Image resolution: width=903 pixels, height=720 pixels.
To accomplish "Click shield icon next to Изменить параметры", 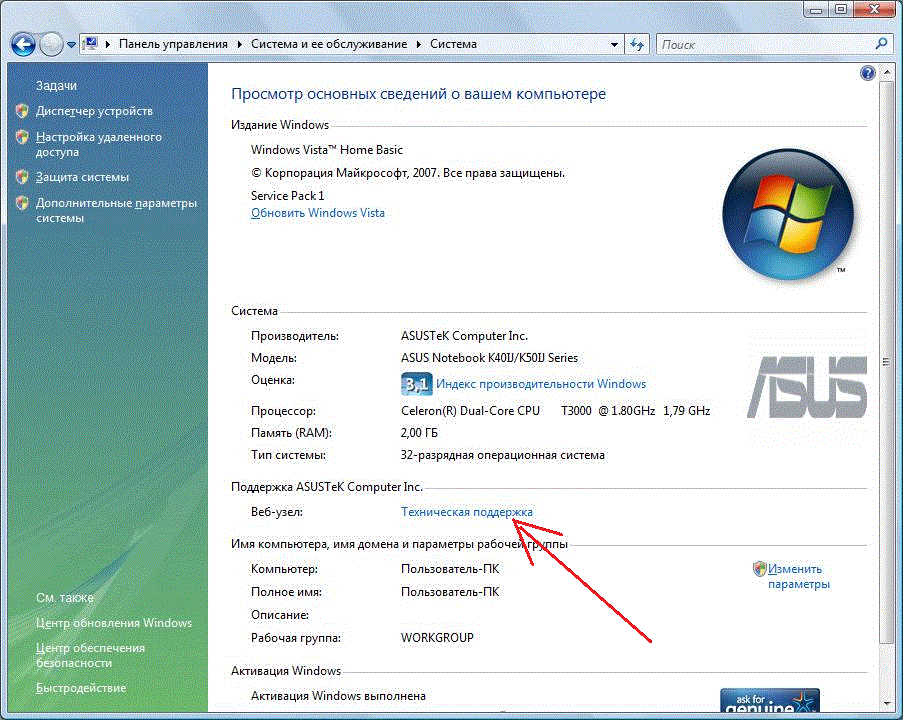I will [760, 569].
